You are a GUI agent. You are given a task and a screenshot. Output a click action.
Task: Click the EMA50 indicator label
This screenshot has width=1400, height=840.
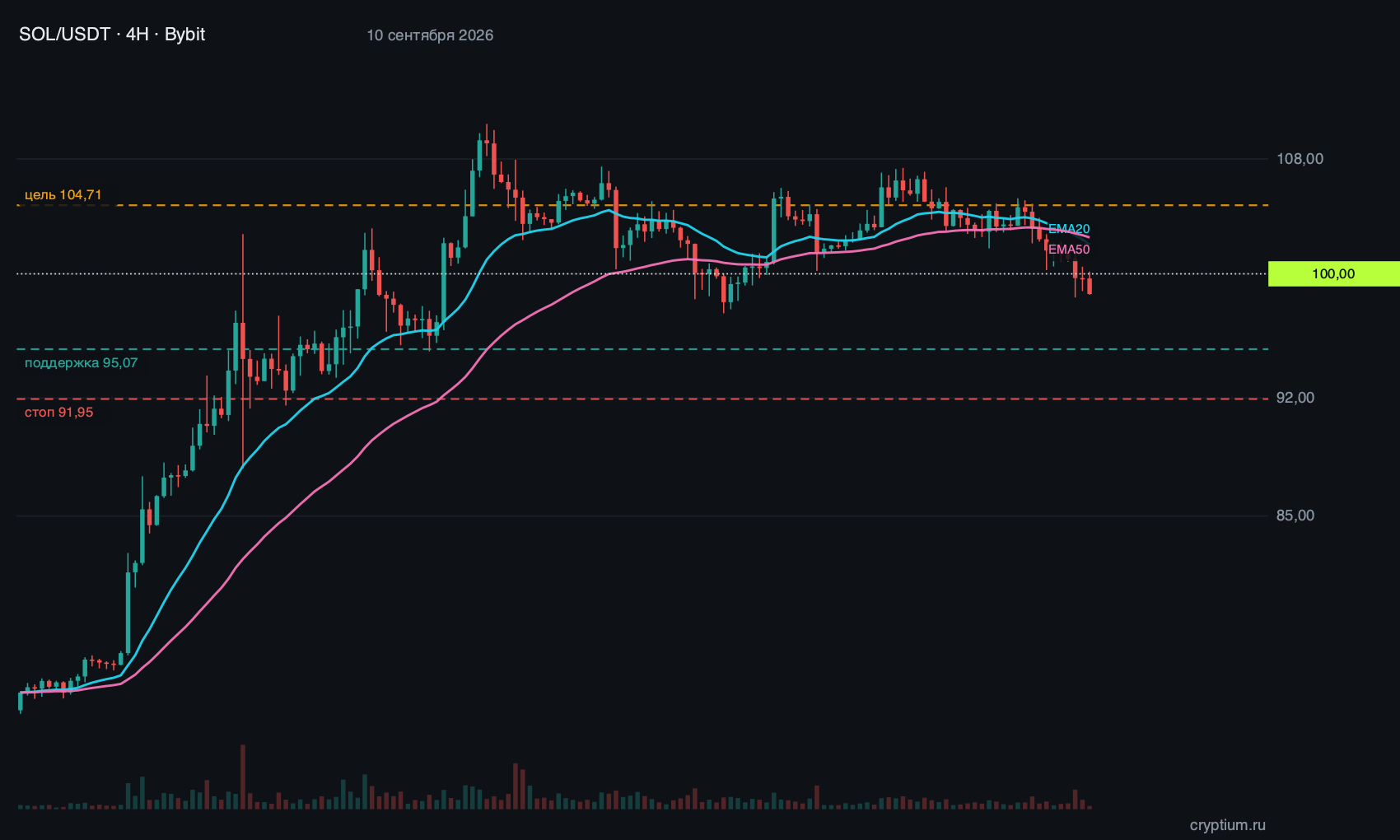click(x=1069, y=250)
